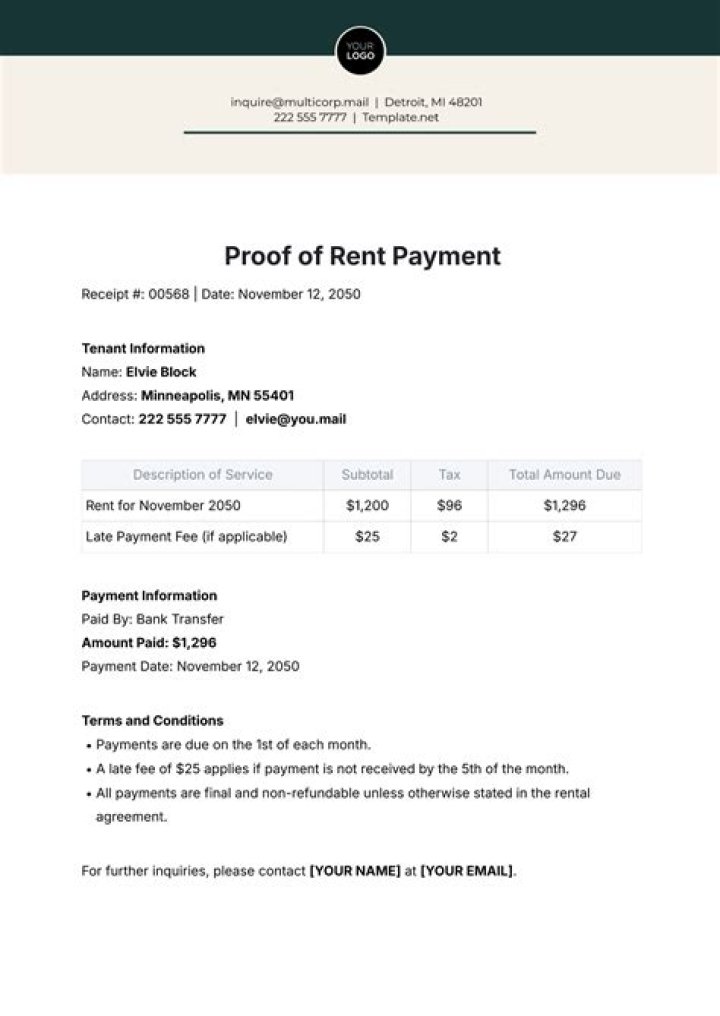Viewport: 720px width, 1016px height.
Task: Click the Template.net link in header
Action: (x=400, y=117)
